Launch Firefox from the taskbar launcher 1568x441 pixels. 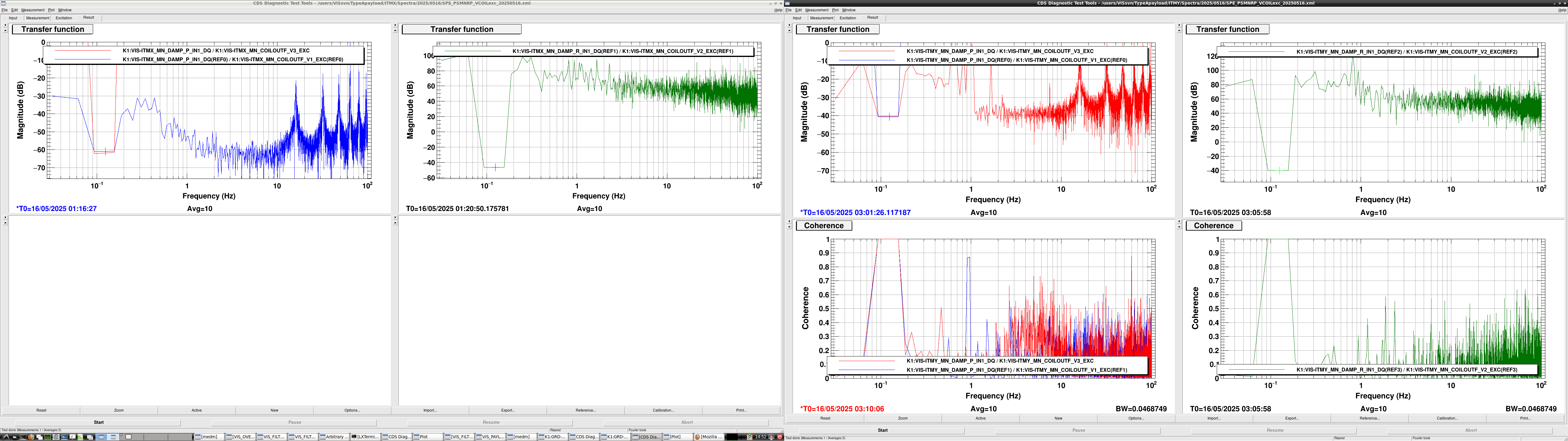[31, 437]
